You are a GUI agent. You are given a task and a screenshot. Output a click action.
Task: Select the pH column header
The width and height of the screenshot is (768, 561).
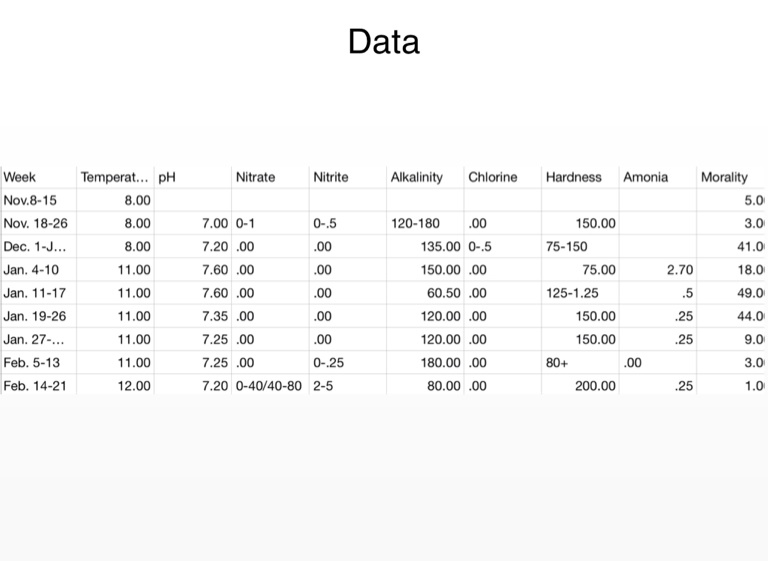tap(166, 177)
